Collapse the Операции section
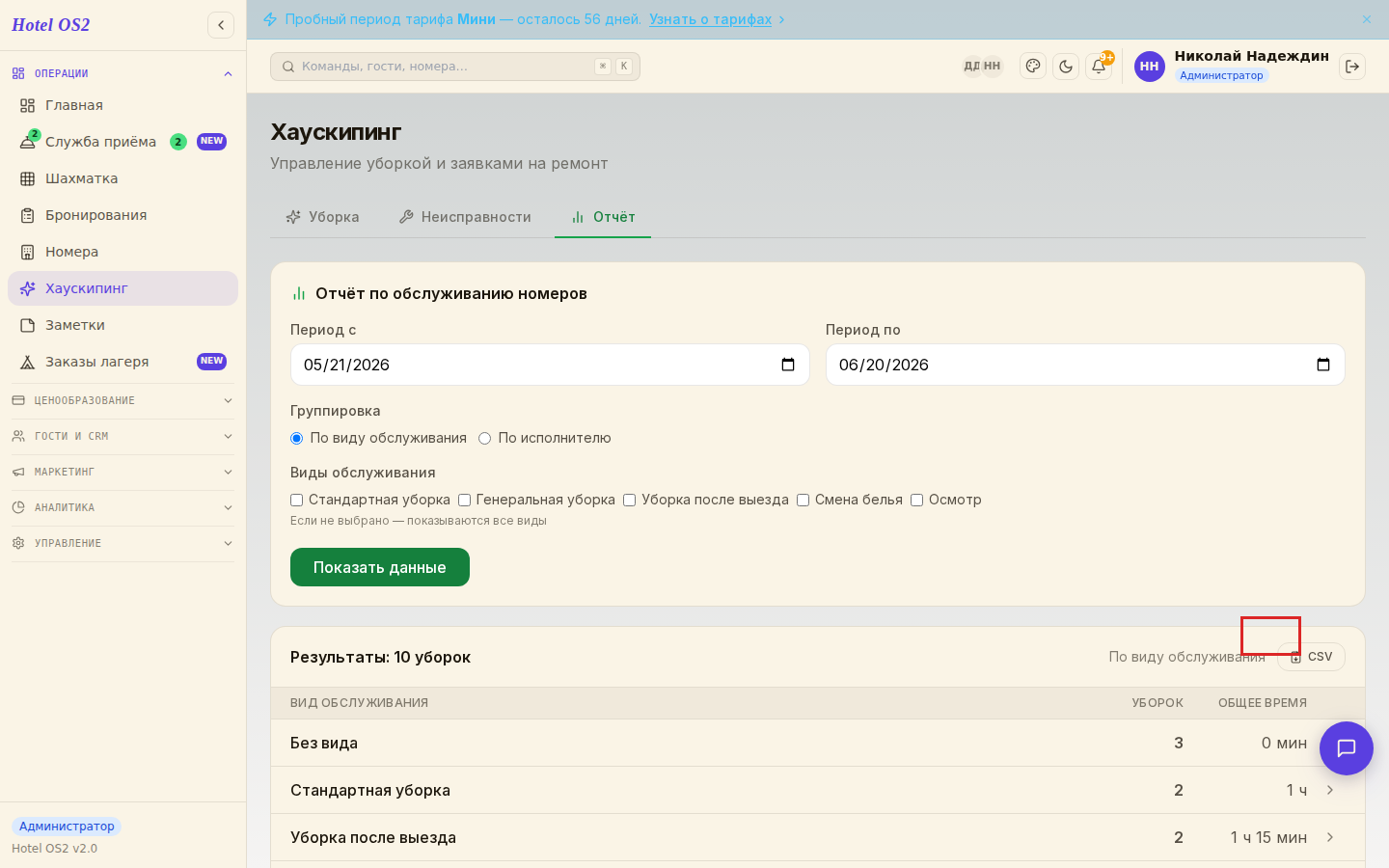 pos(123,73)
